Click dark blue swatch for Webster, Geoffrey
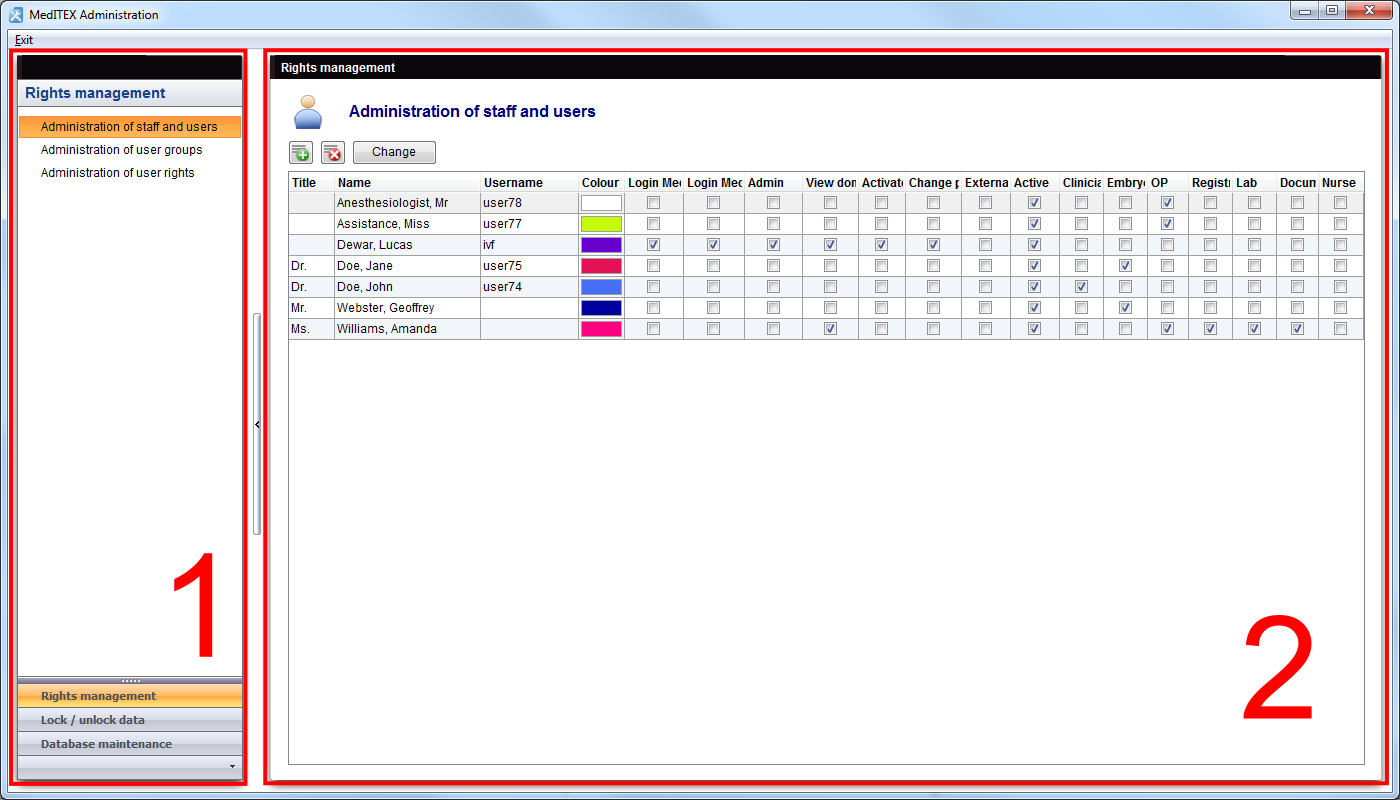The image size is (1400, 800). click(x=601, y=308)
